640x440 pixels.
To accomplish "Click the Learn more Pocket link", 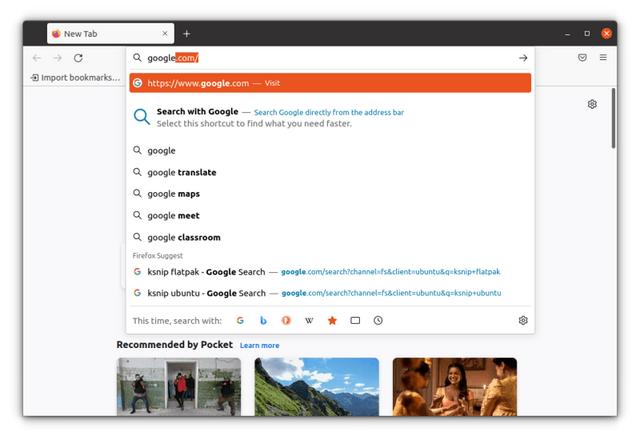I will tap(260, 345).
